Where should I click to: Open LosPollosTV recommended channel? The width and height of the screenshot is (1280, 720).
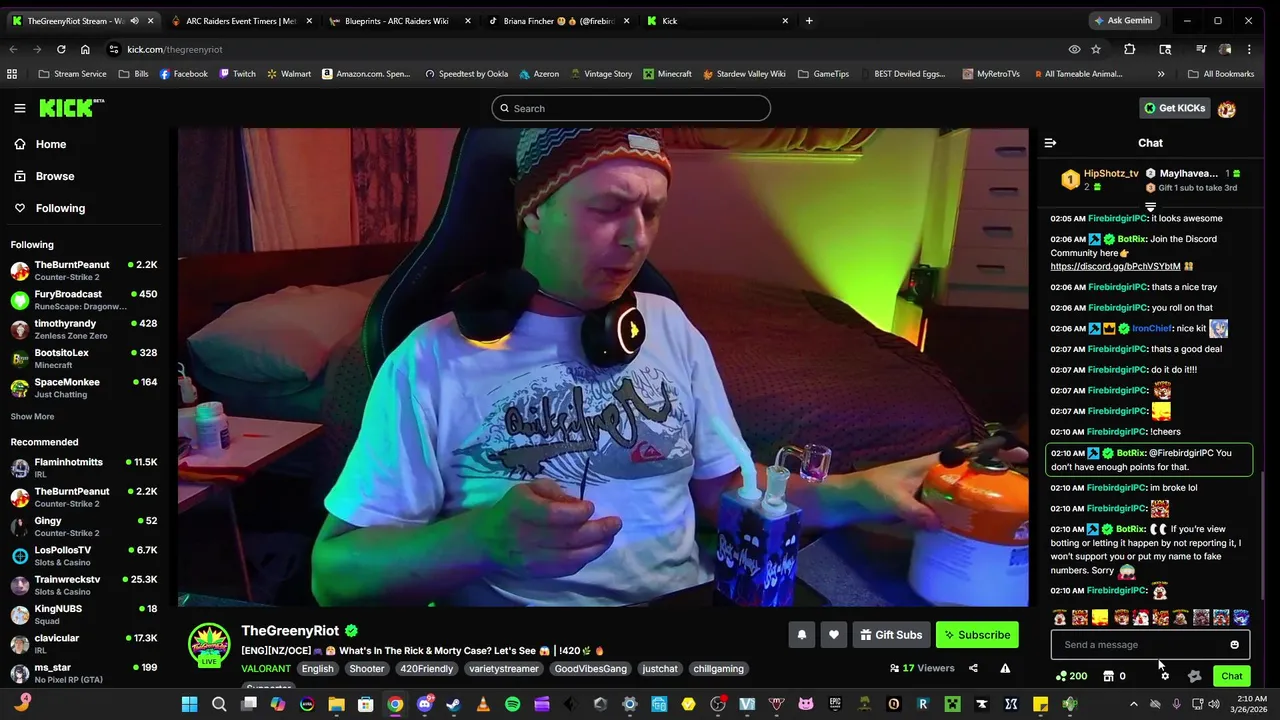coord(84,555)
